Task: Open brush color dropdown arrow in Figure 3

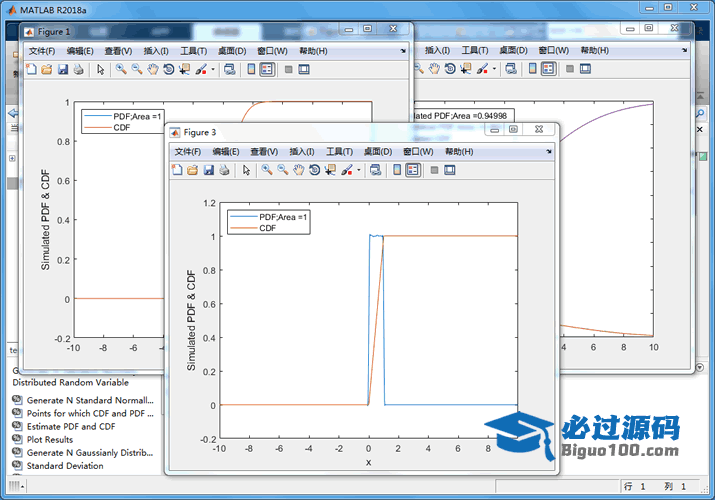Action: click(x=359, y=170)
